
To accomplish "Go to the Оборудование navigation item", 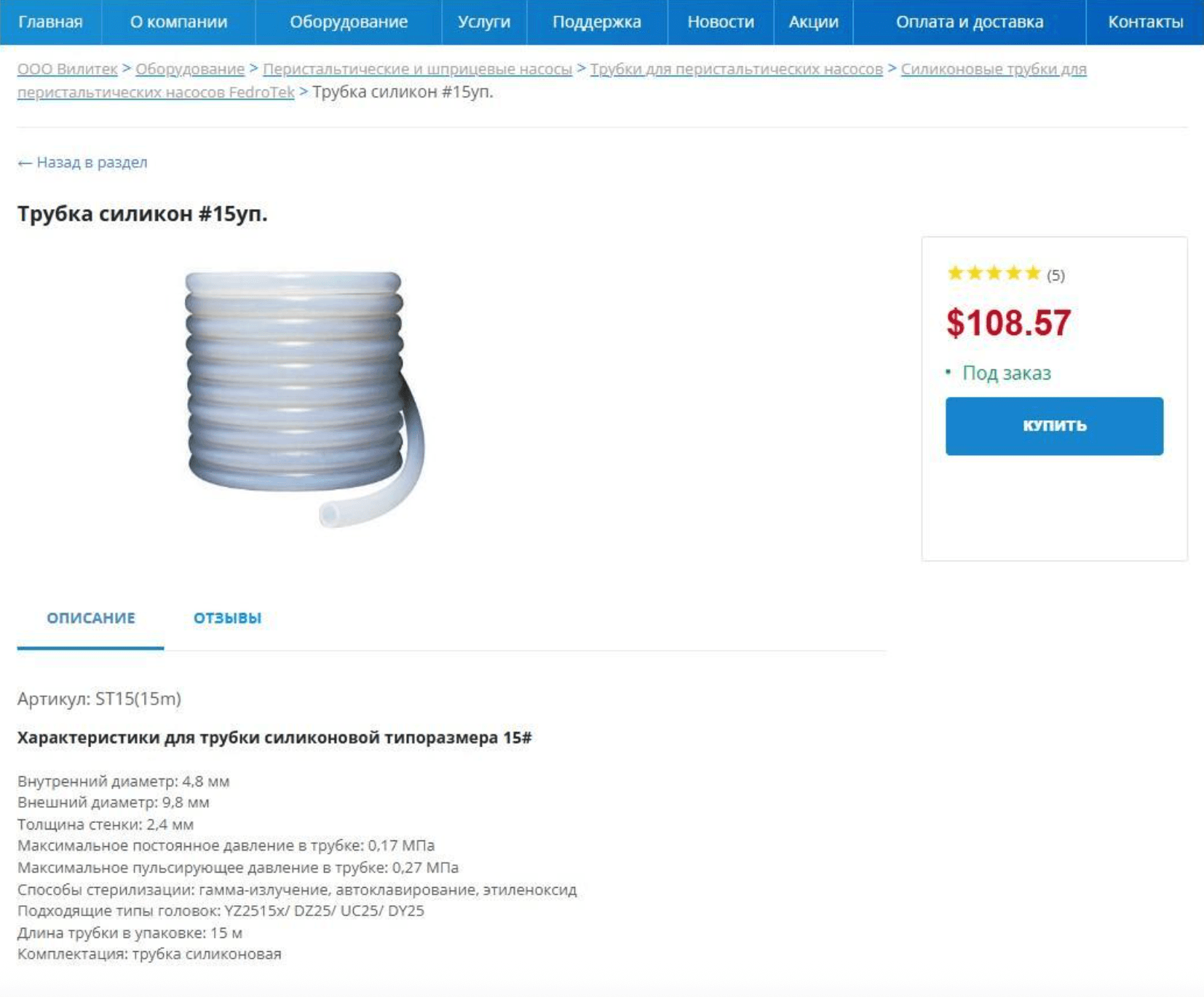I will (x=349, y=22).
